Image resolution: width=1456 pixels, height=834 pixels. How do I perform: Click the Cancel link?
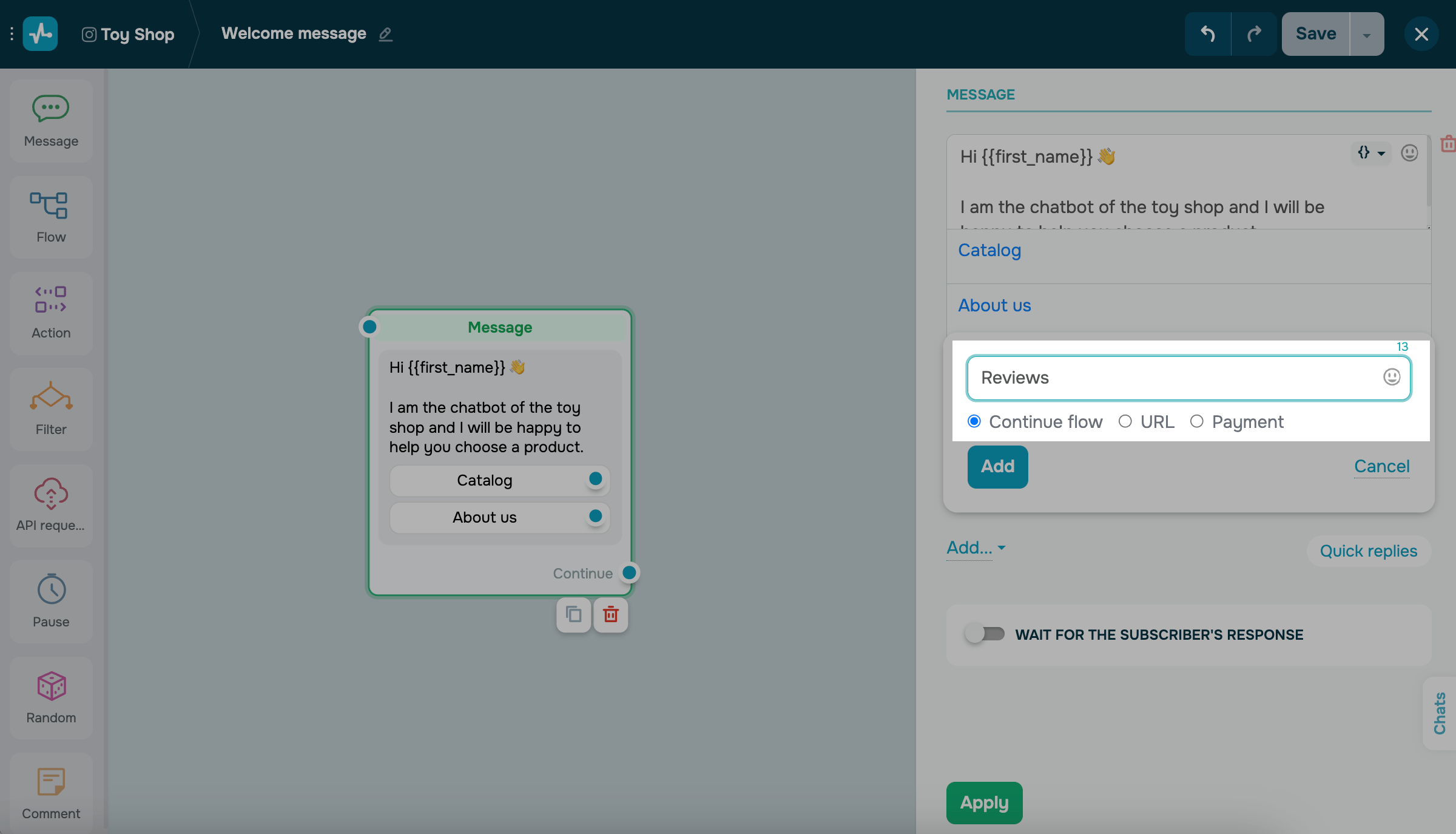coord(1381,466)
